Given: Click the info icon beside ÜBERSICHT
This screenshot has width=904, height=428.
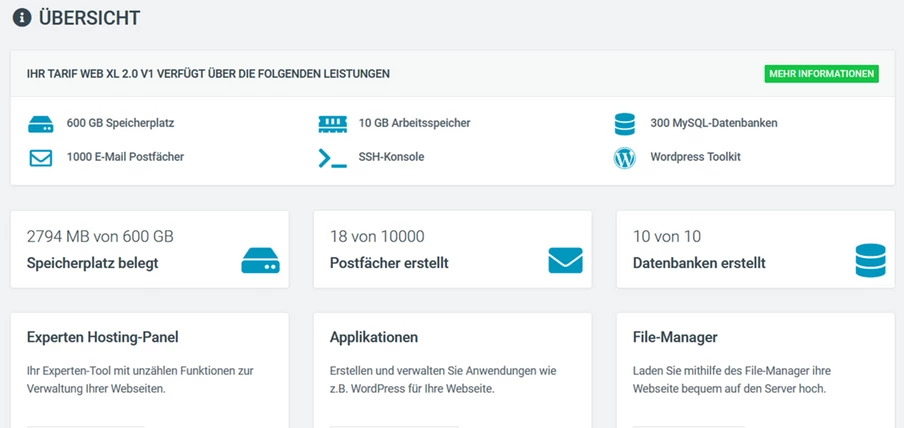Looking at the screenshot, I should pyautogui.click(x=21, y=17).
